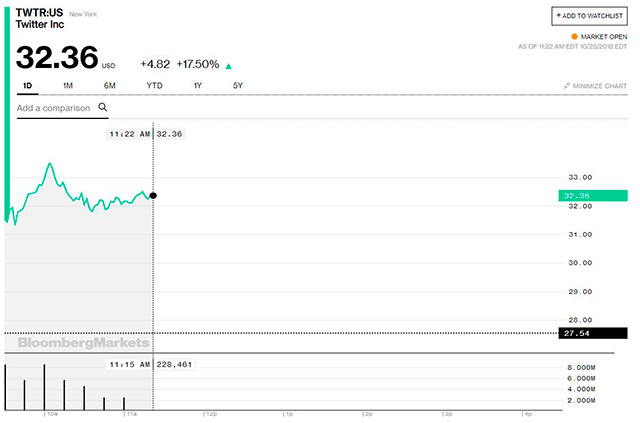Click the USD currency label
Image resolution: width=640 pixels, height=423 pixels.
[109, 66]
